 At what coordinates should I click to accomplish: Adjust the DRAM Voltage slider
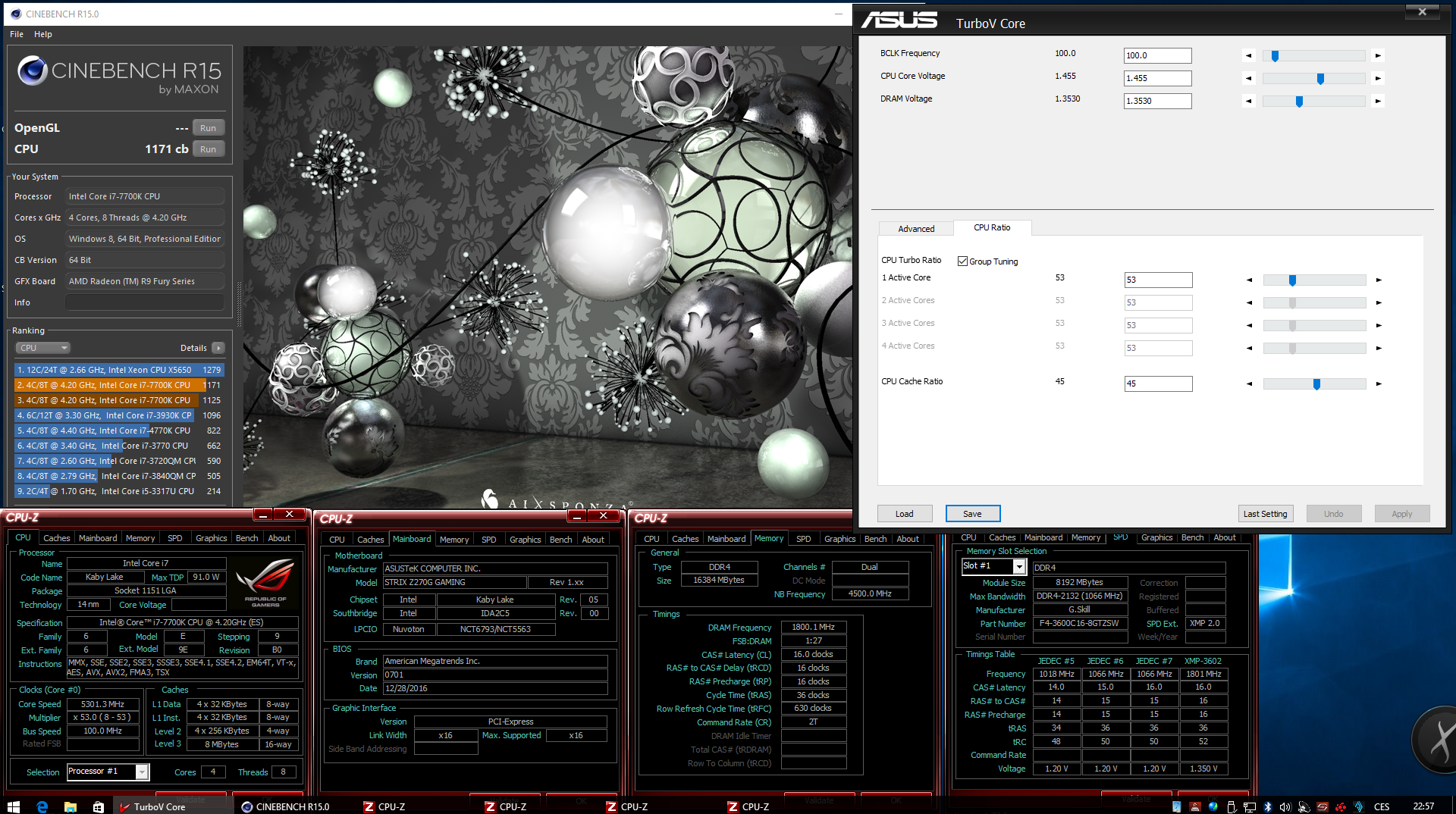(x=1313, y=101)
